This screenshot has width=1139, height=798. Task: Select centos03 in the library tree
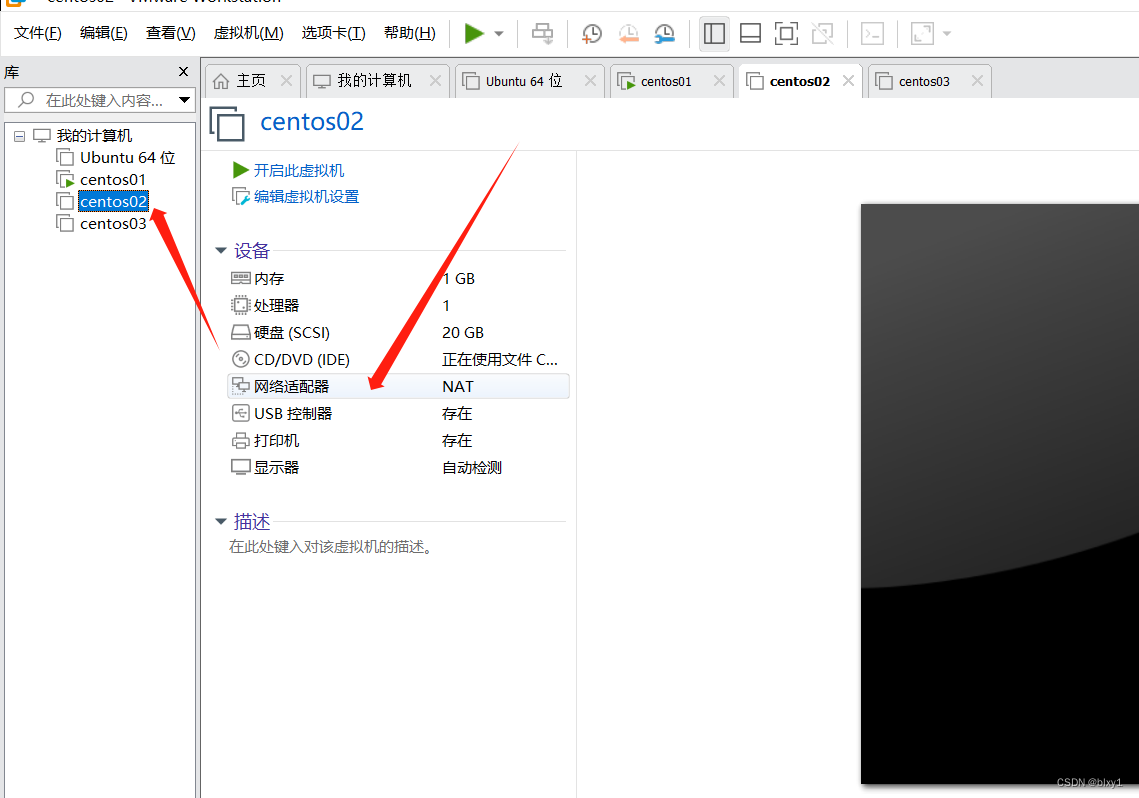point(113,224)
